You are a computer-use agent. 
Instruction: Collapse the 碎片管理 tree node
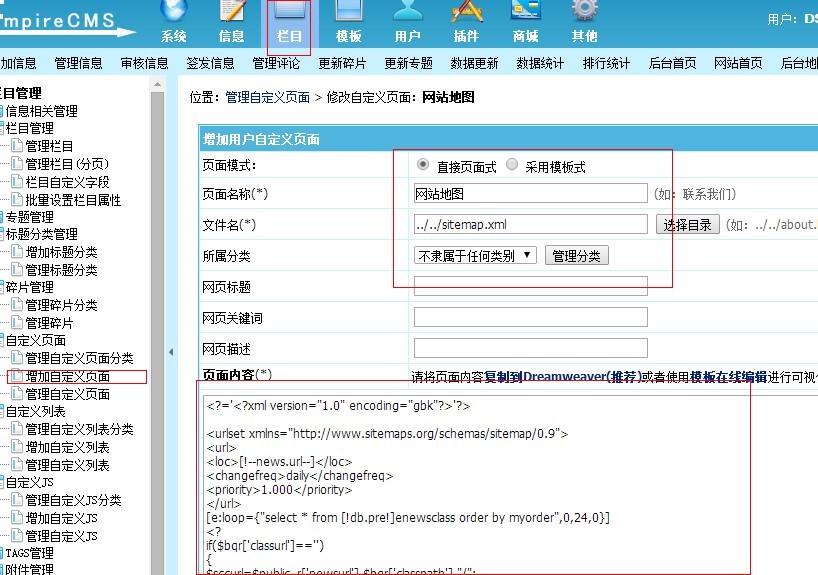2,288
